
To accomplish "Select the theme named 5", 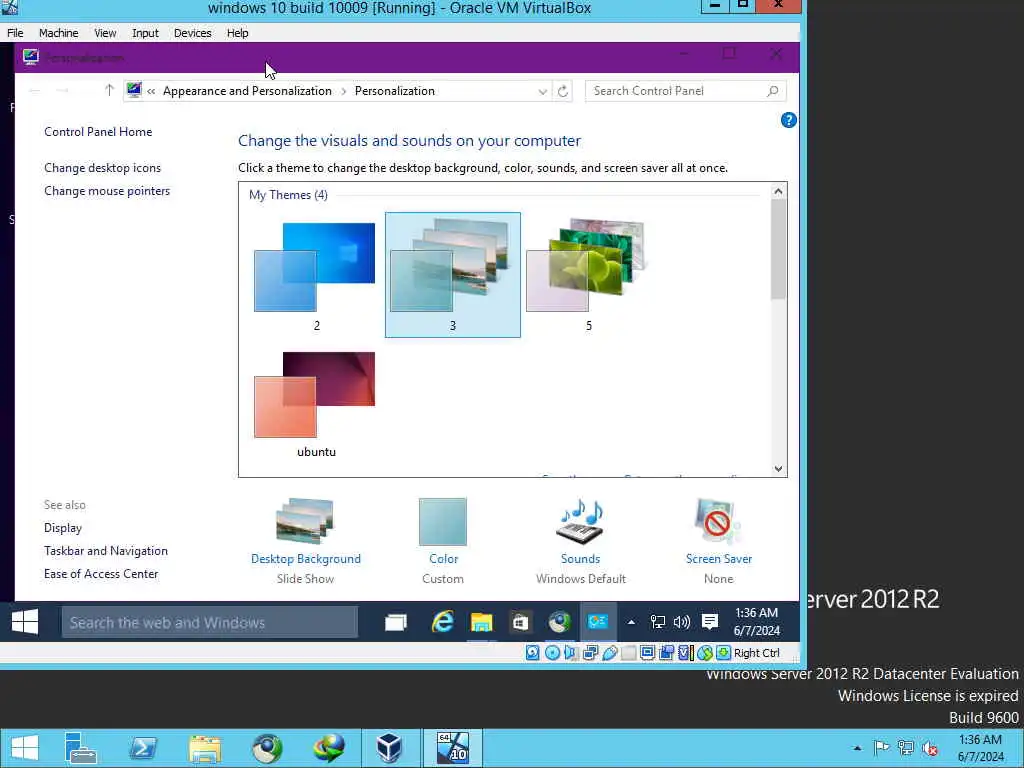I will pos(588,275).
